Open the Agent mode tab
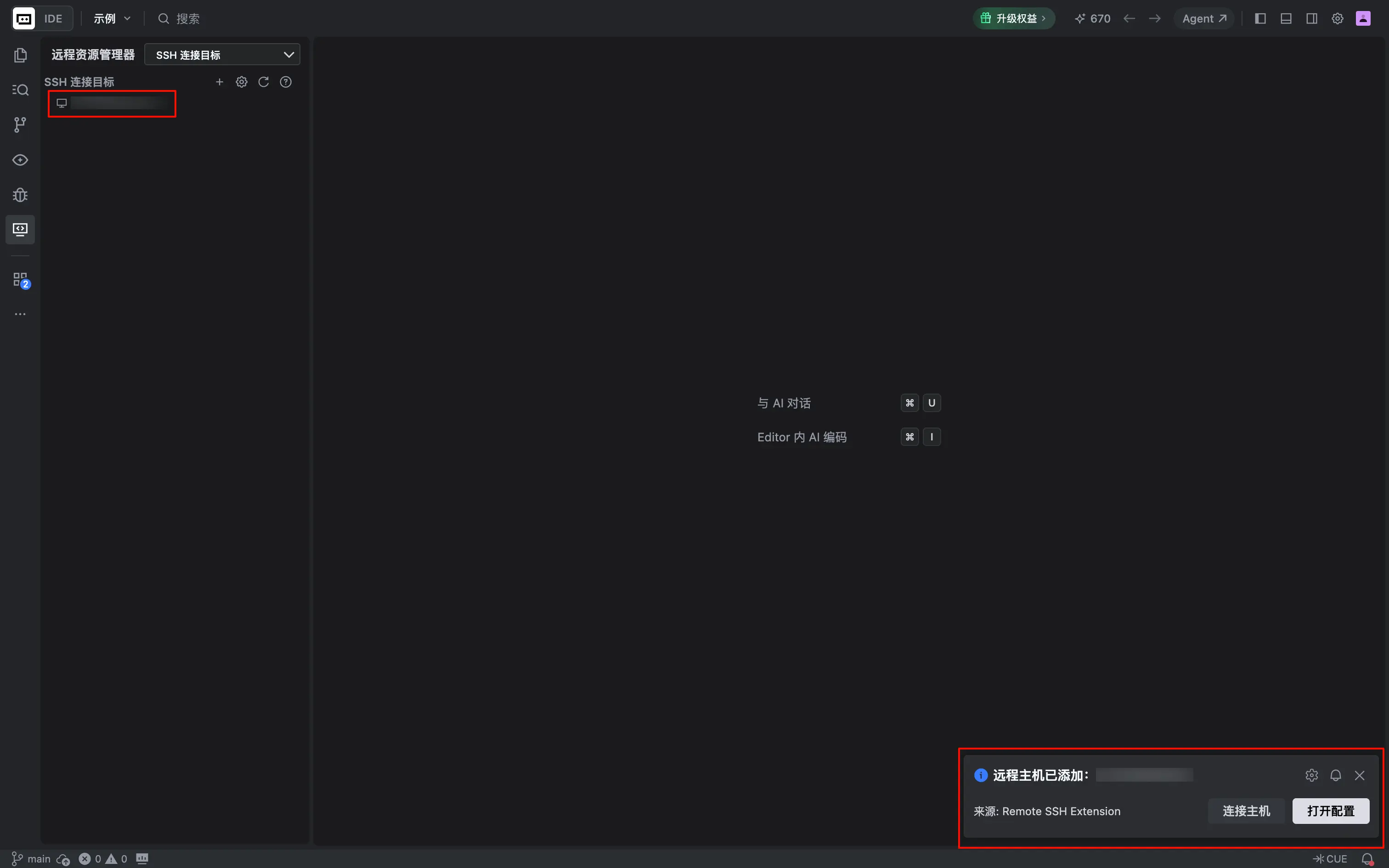Screen dimensions: 1389x868 pyautogui.click(x=1204, y=18)
